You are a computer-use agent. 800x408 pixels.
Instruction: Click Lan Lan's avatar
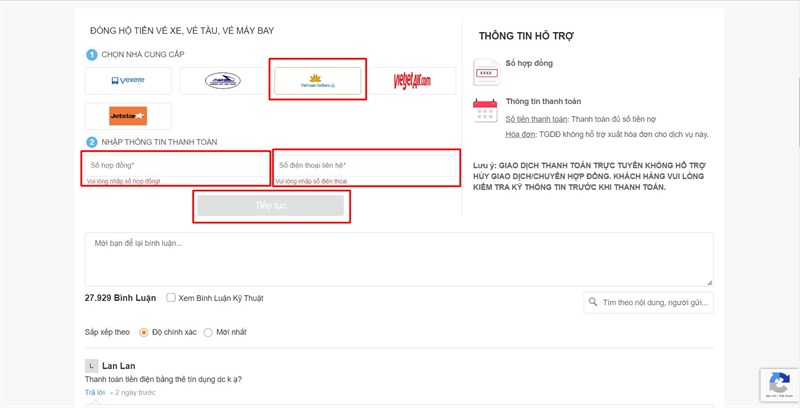(x=91, y=366)
